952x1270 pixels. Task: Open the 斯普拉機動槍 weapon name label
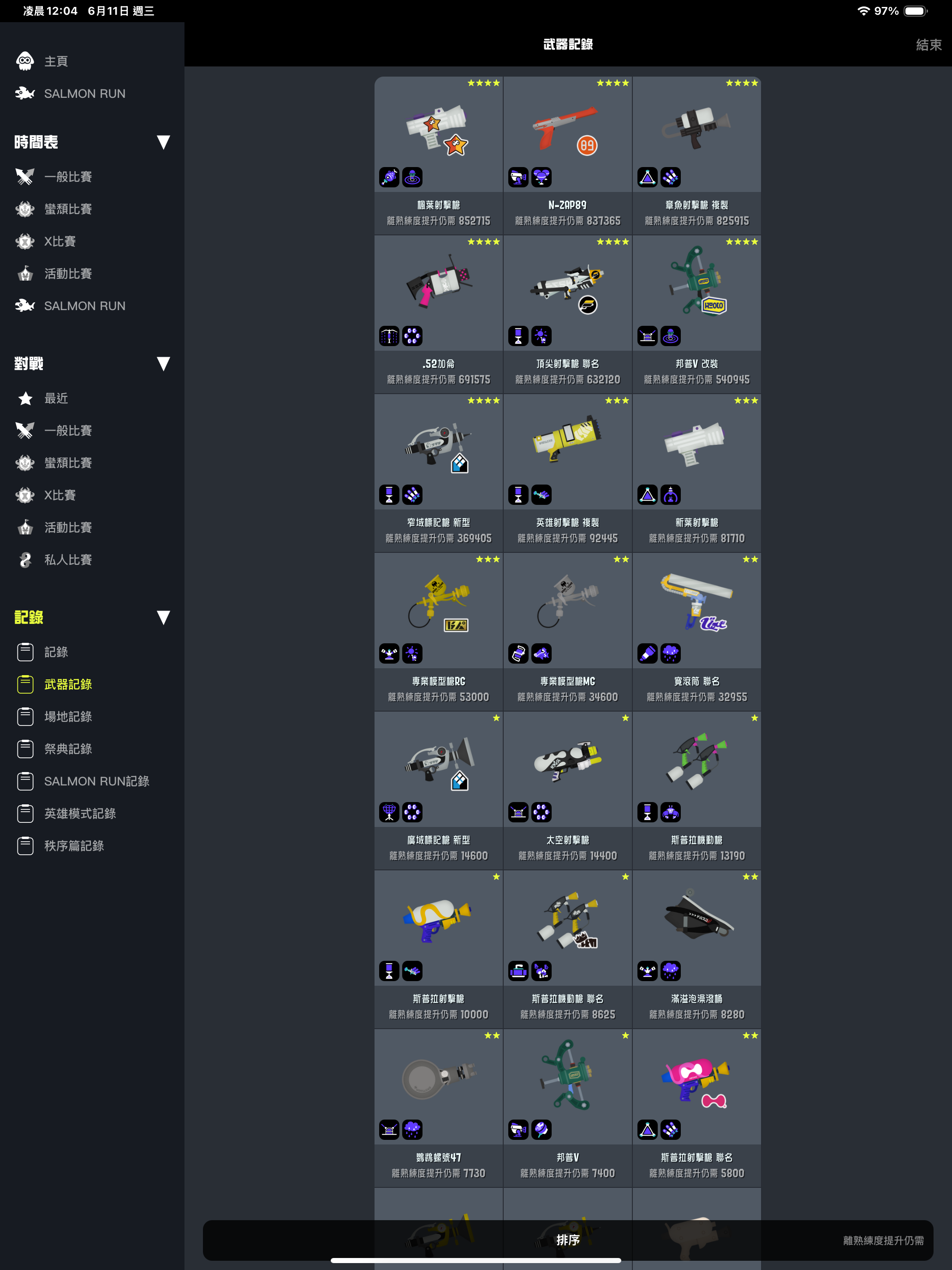(696, 840)
